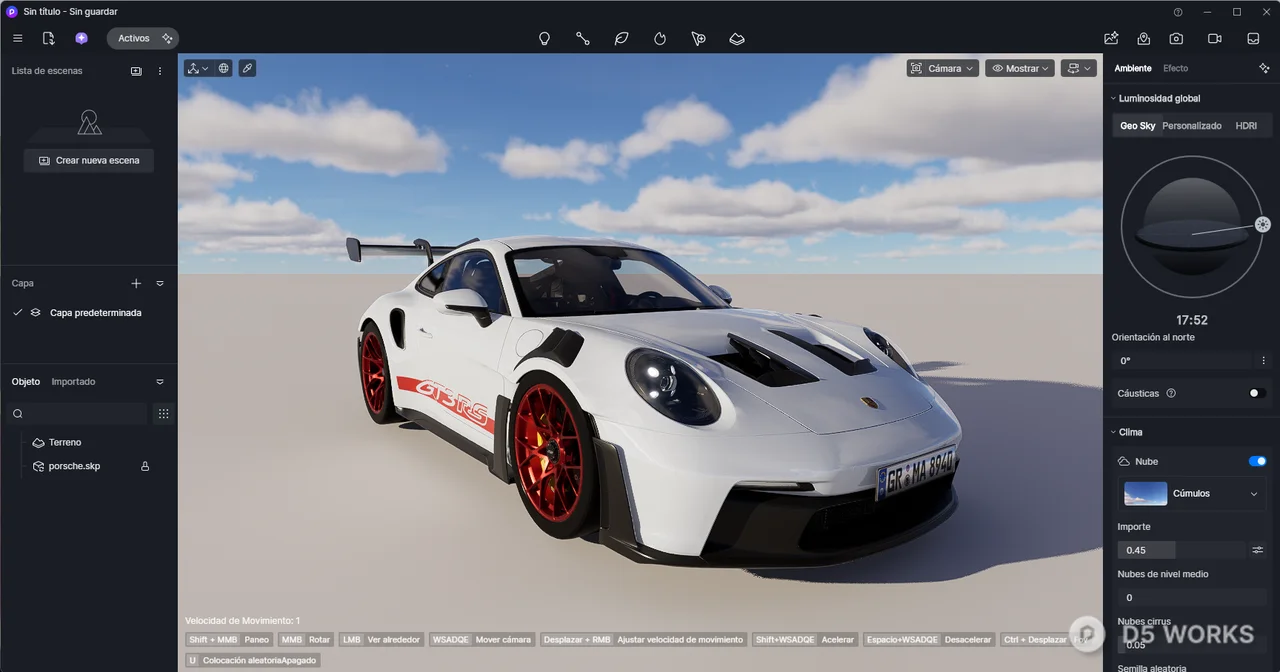Open the render queue tray icon
This screenshot has height=672, width=1280.
[x=1253, y=38]
